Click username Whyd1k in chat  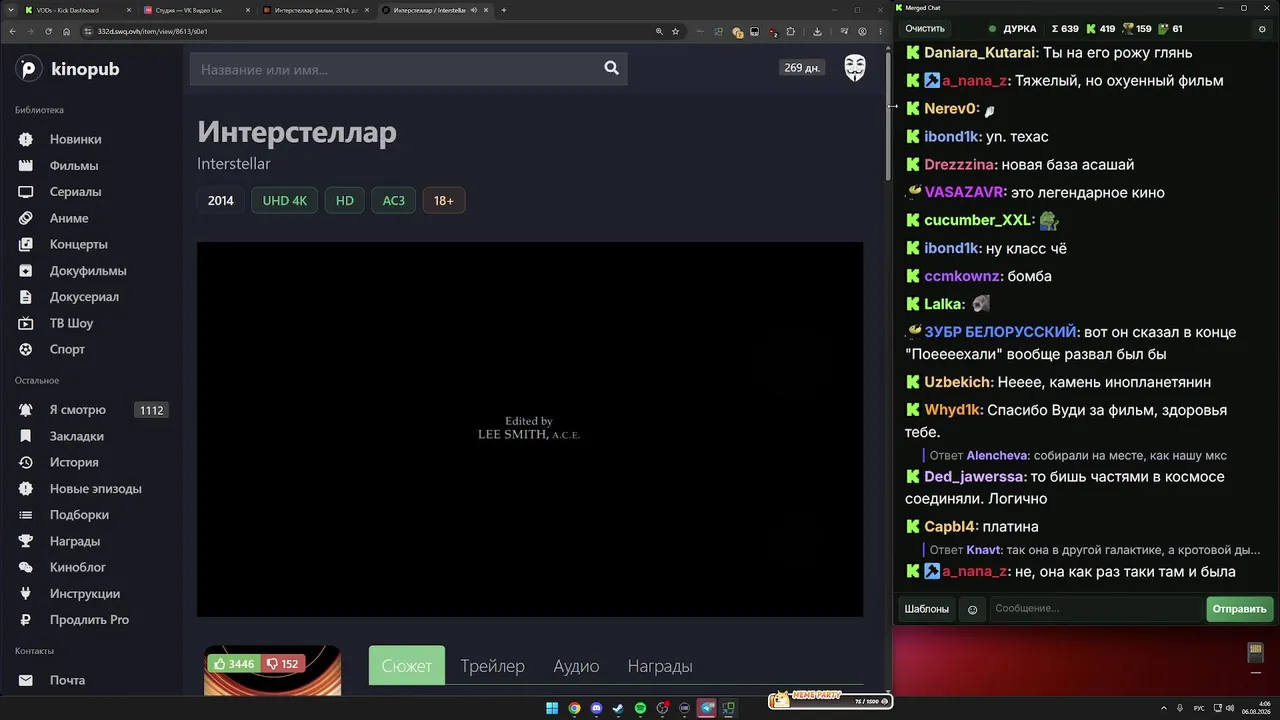[x=953, y=410]
